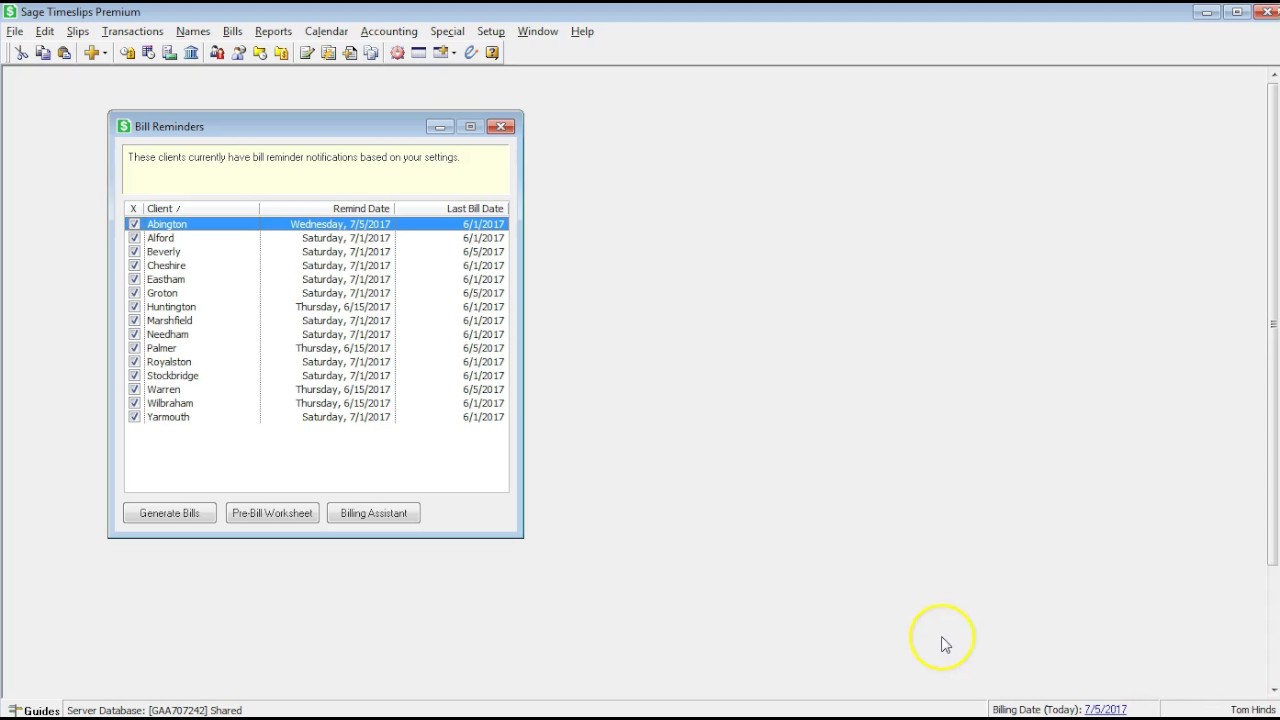Open the Reports menu
Screen dimensions: 1280x720
[x=273, y=31]
